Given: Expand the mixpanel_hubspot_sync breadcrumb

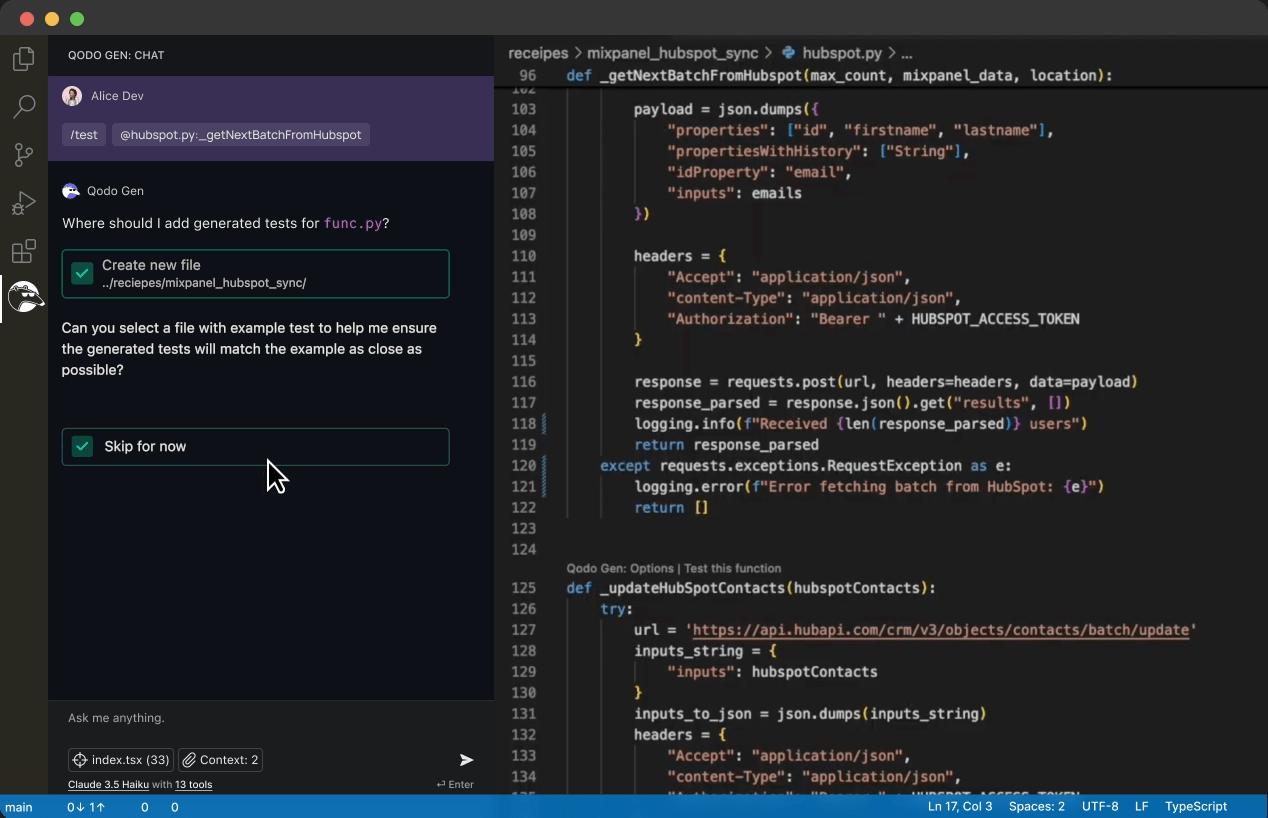Looking at the screenshot, I should [x=673, y=53].
